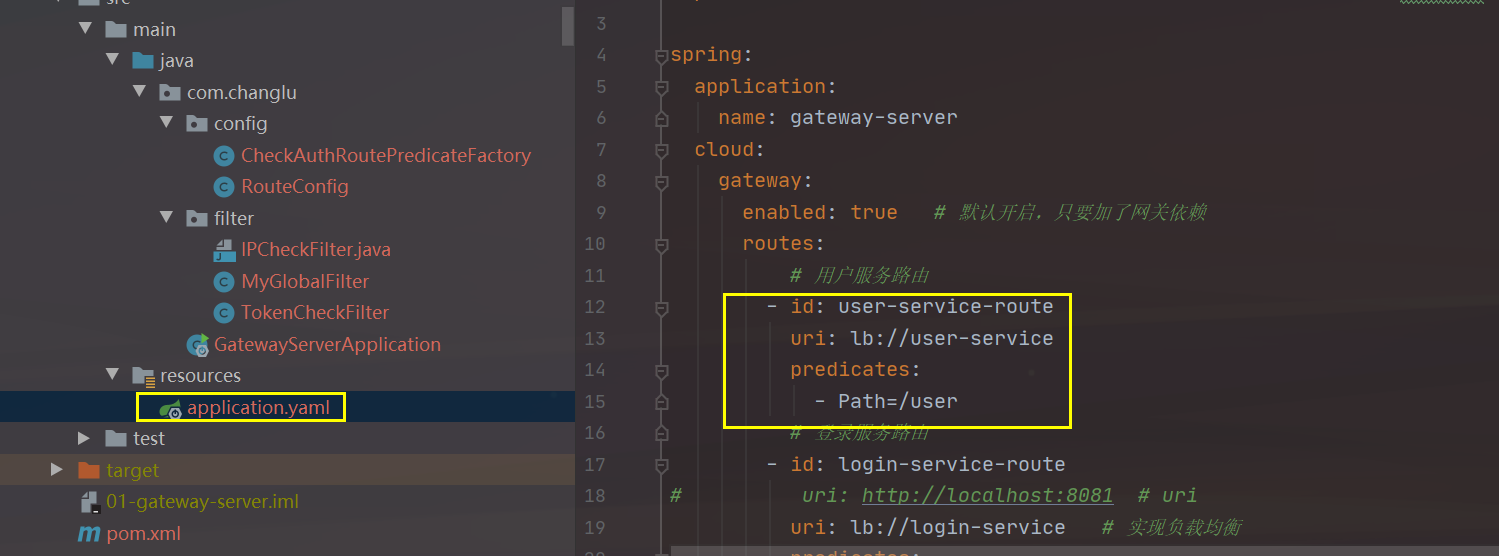The height and width of the screenshot is (556, 1499).
Task: Click the config package icon
Action: (x=197, y=124)
